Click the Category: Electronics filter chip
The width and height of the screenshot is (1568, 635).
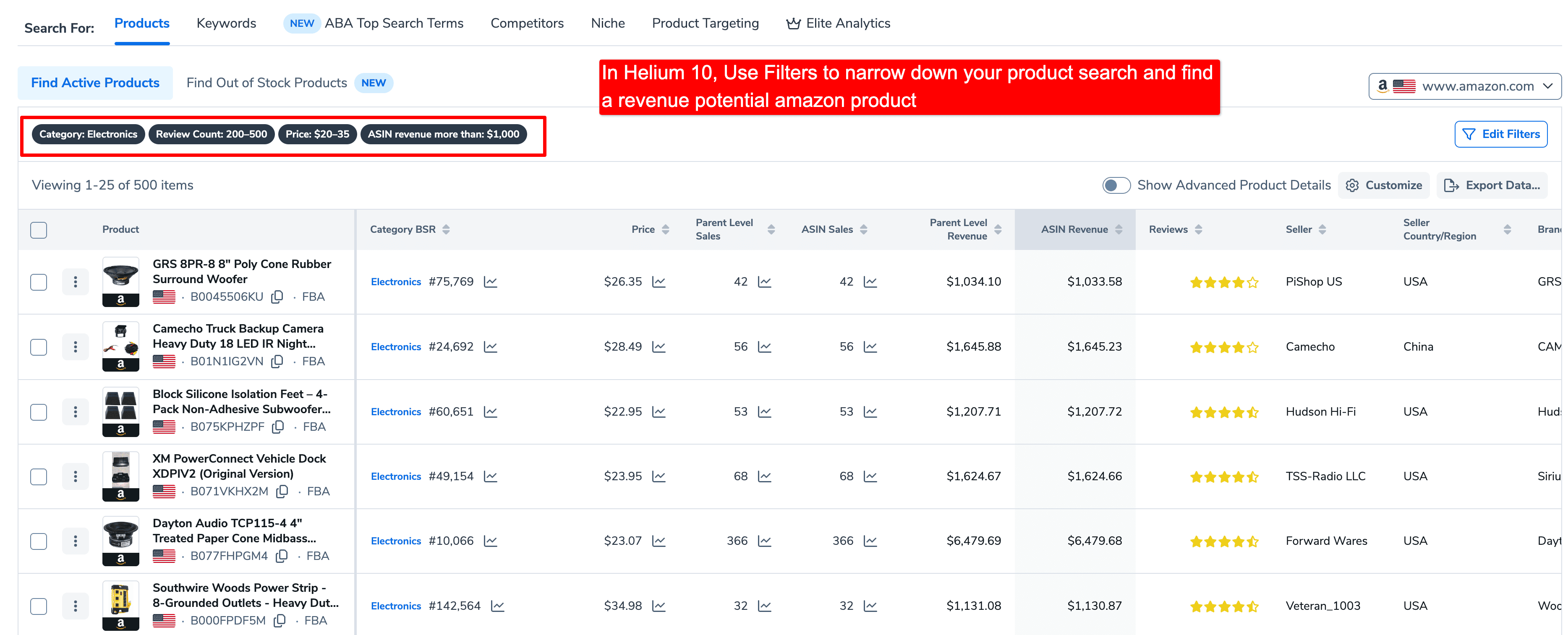(88, 134)
